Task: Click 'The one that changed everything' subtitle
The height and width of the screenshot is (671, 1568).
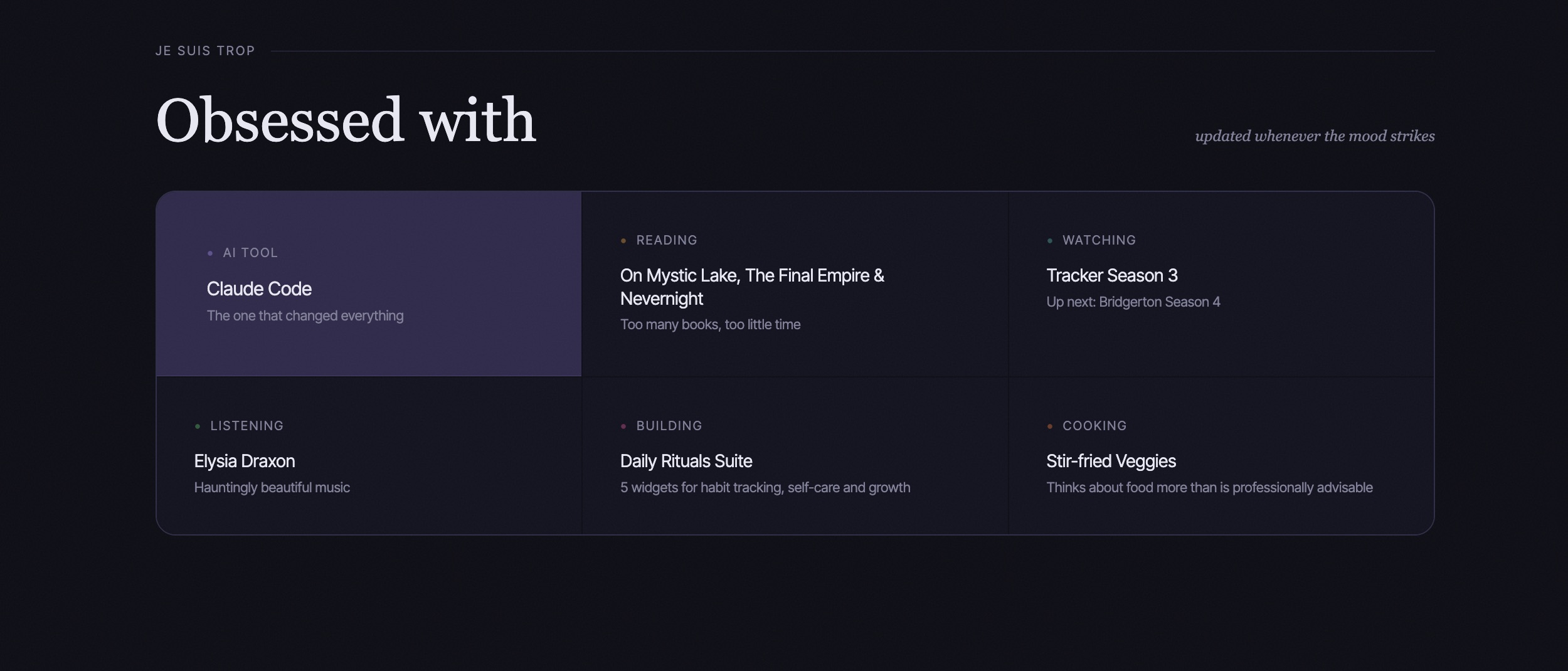Action: tap(305, 315)
